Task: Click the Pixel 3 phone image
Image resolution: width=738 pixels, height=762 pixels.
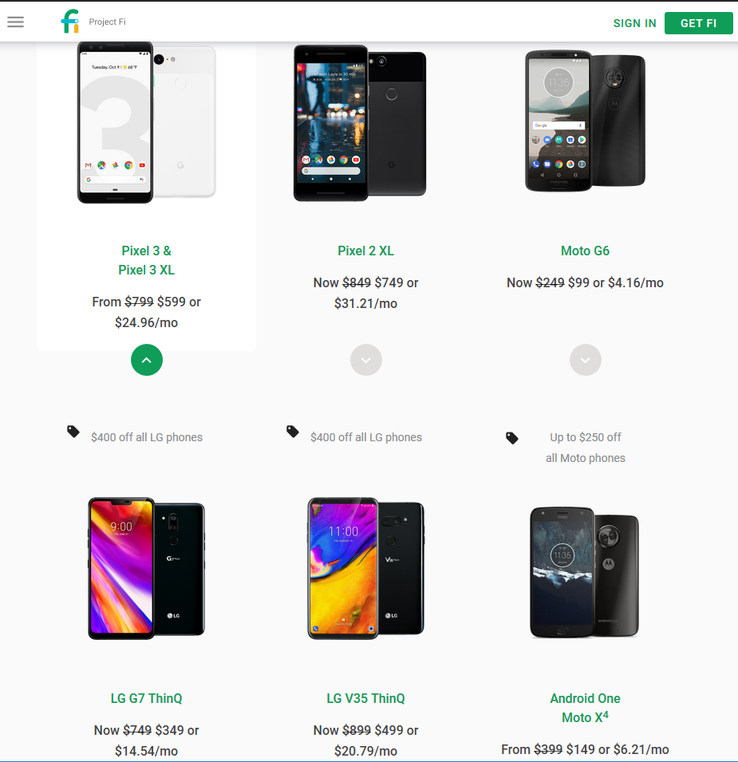Action: (146, 122)
